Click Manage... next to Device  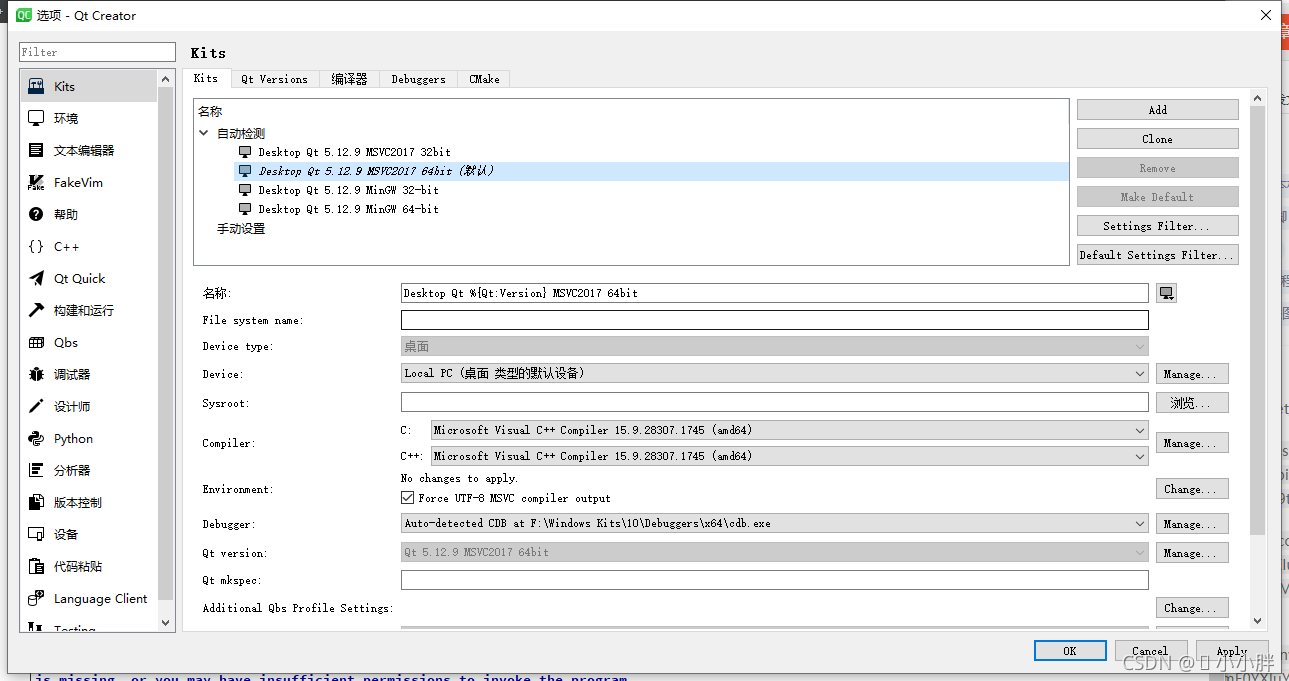(1192, 374)
